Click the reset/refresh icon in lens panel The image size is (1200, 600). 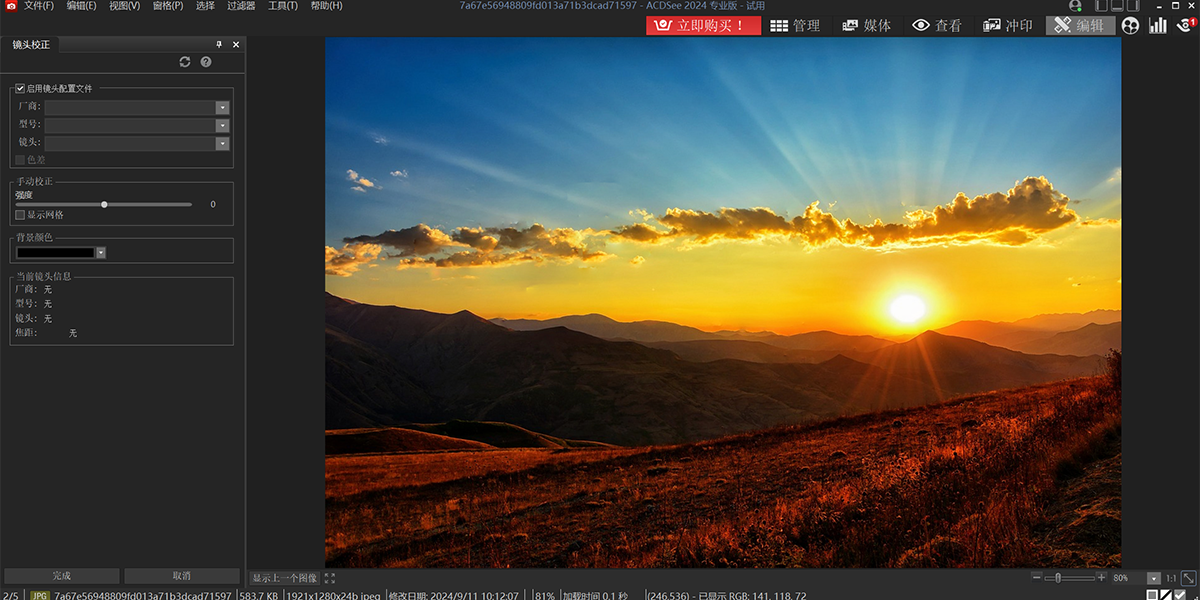(185, 62)
